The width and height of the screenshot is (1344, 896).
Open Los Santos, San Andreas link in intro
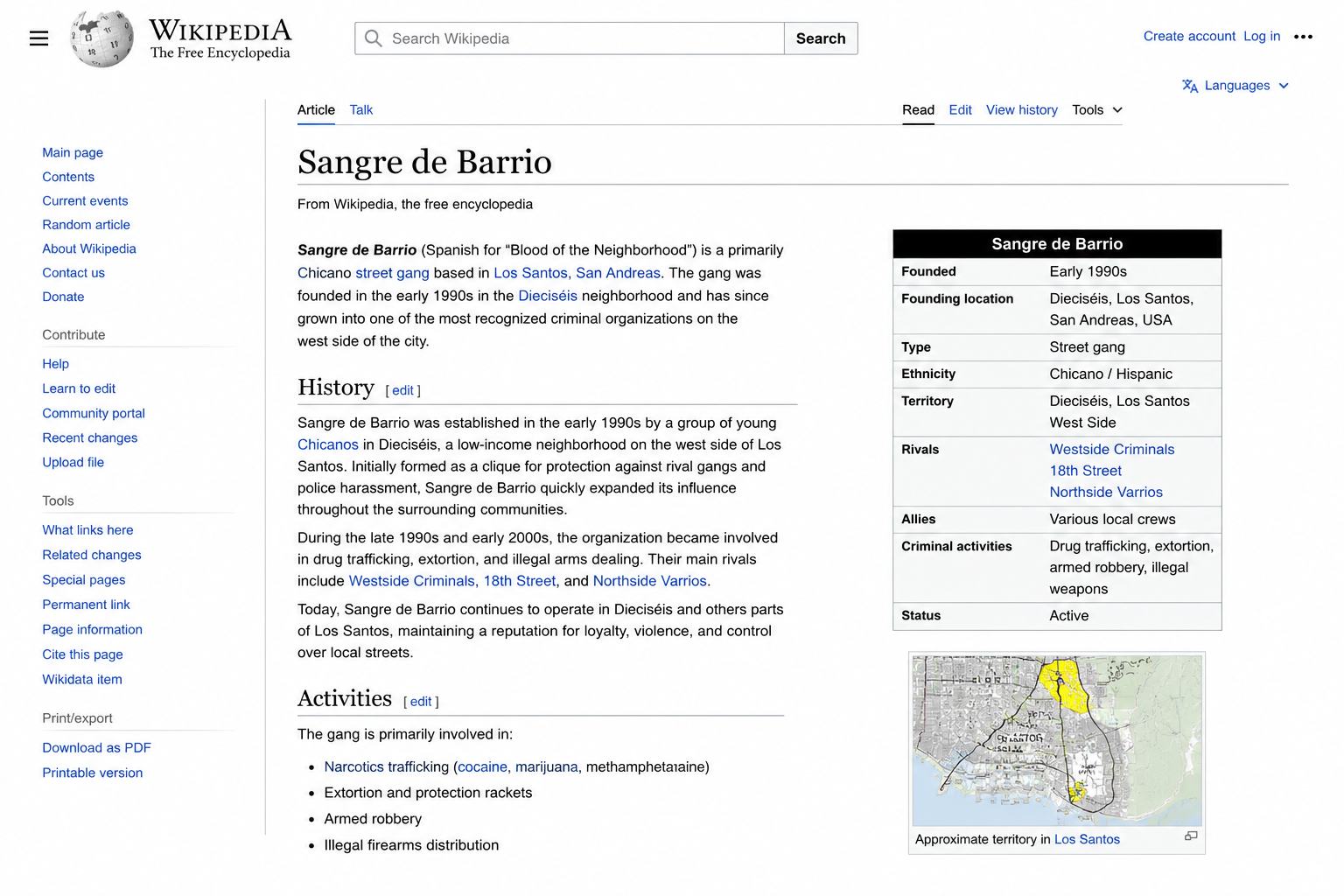point(577,273)
